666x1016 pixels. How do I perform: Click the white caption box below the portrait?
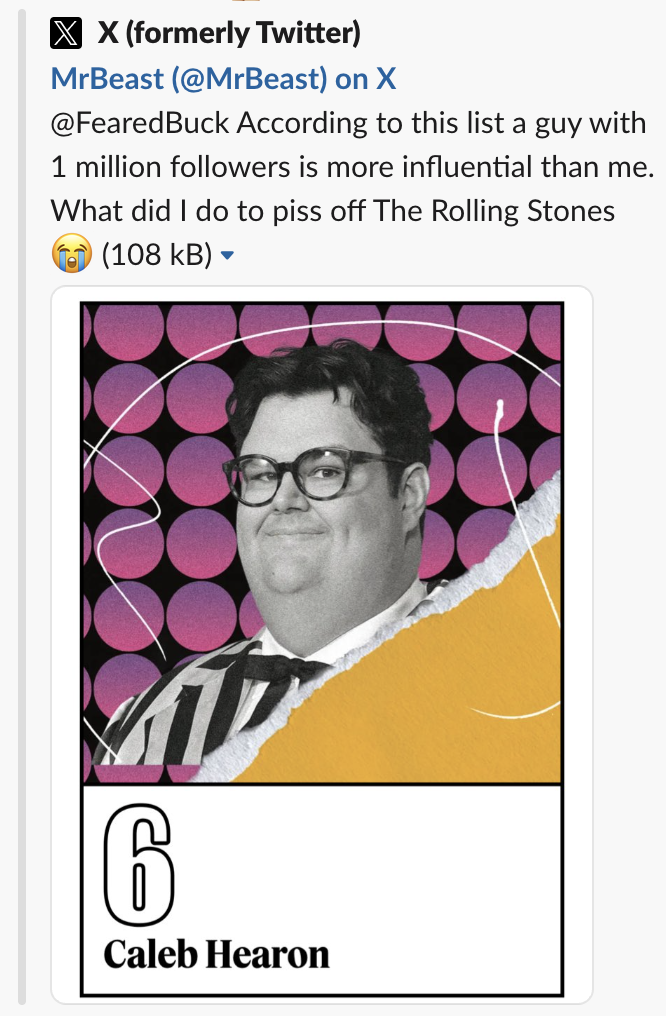(x=322, y=890)
